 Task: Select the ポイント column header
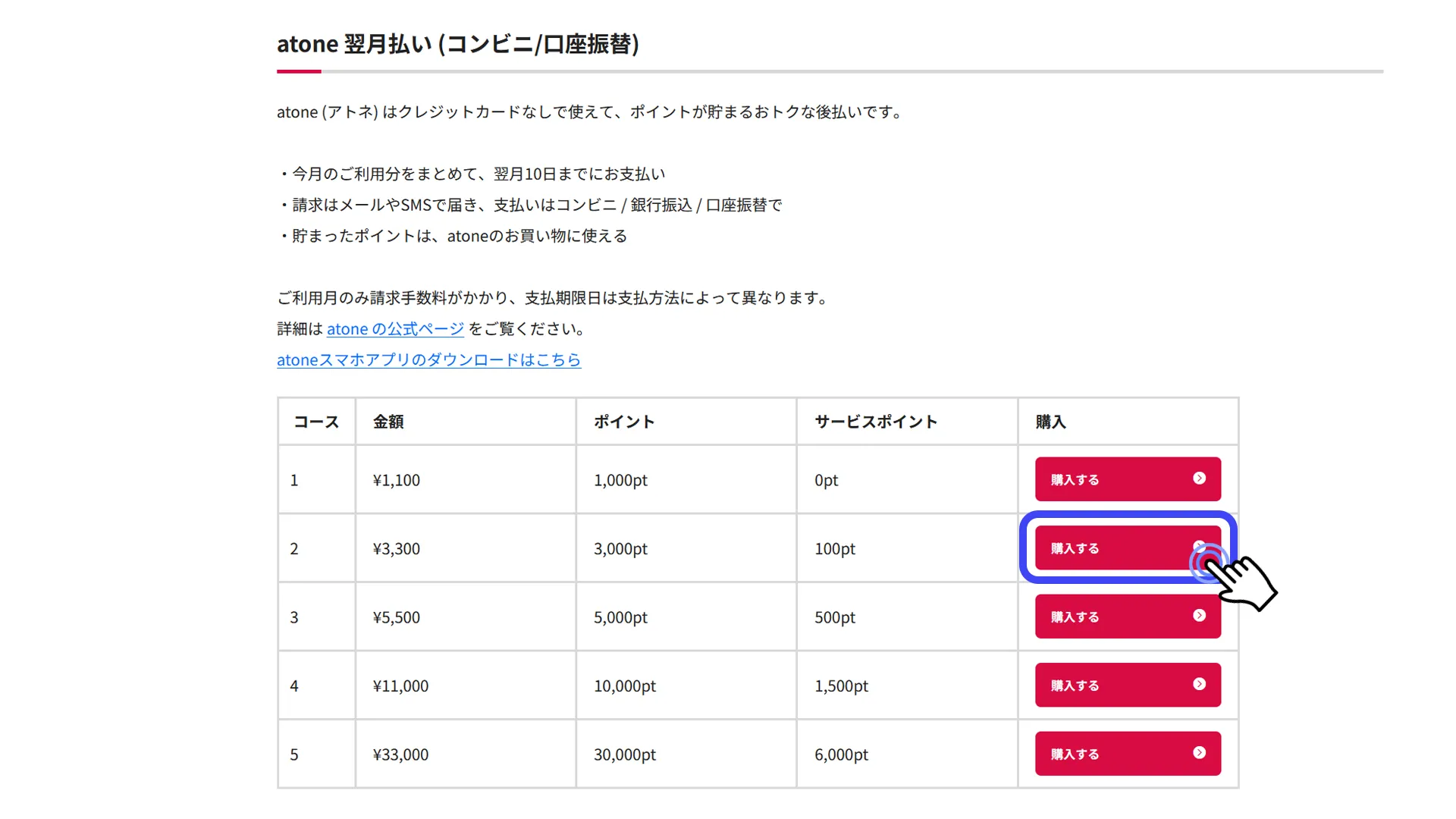[x=624, y=422]
